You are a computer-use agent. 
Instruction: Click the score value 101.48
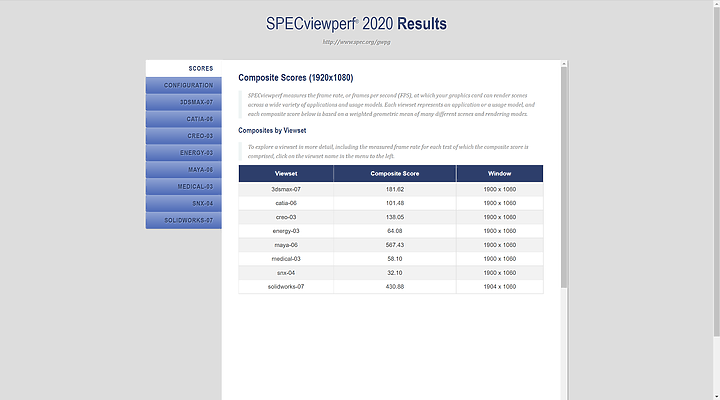[395, 203]
